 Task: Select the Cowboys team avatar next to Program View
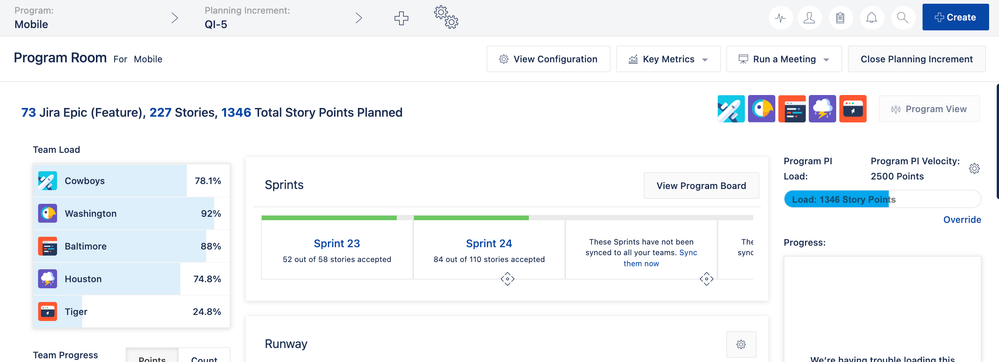[731, 109]
